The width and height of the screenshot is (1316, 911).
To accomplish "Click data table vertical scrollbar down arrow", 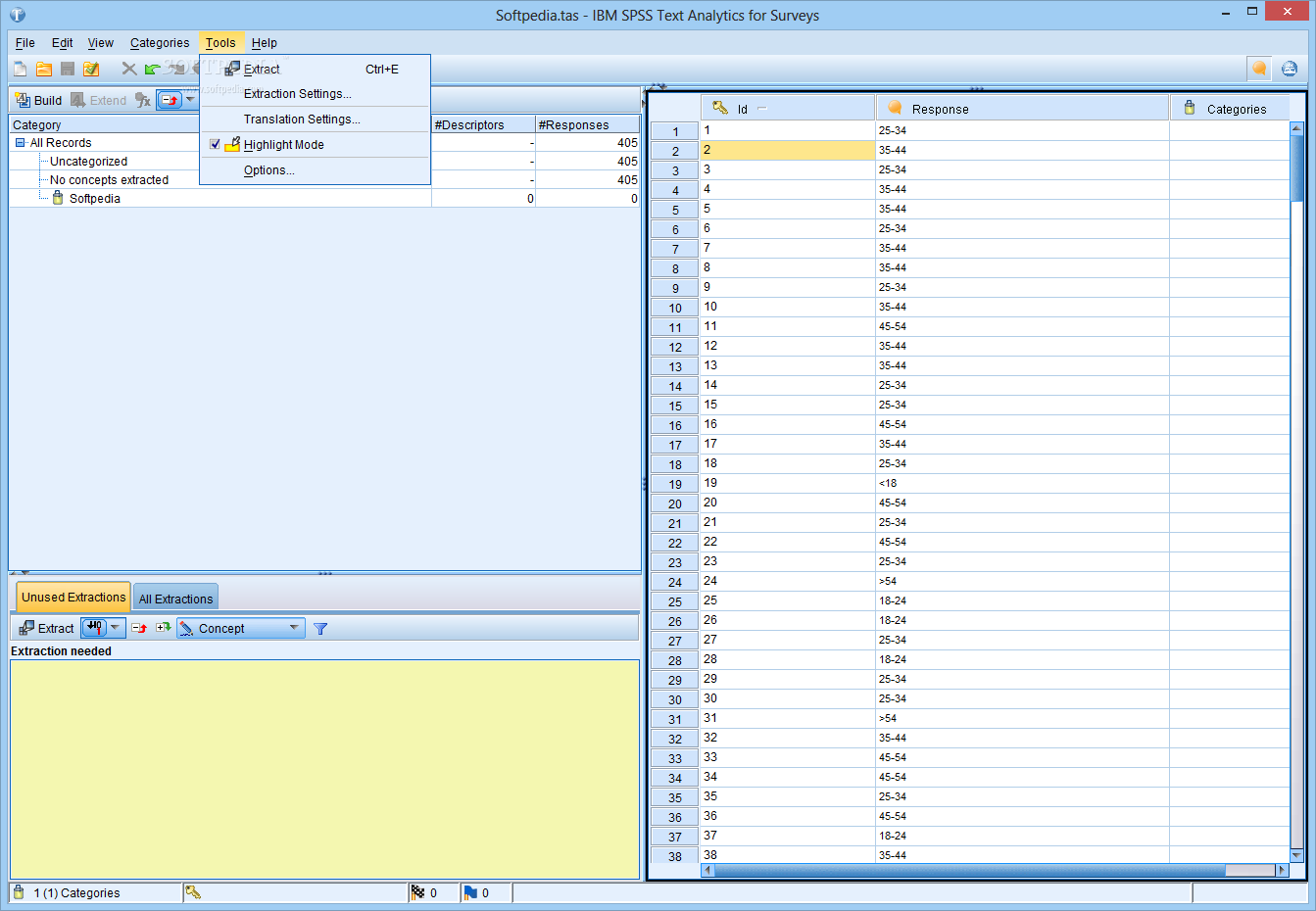I will (1296, 855).
